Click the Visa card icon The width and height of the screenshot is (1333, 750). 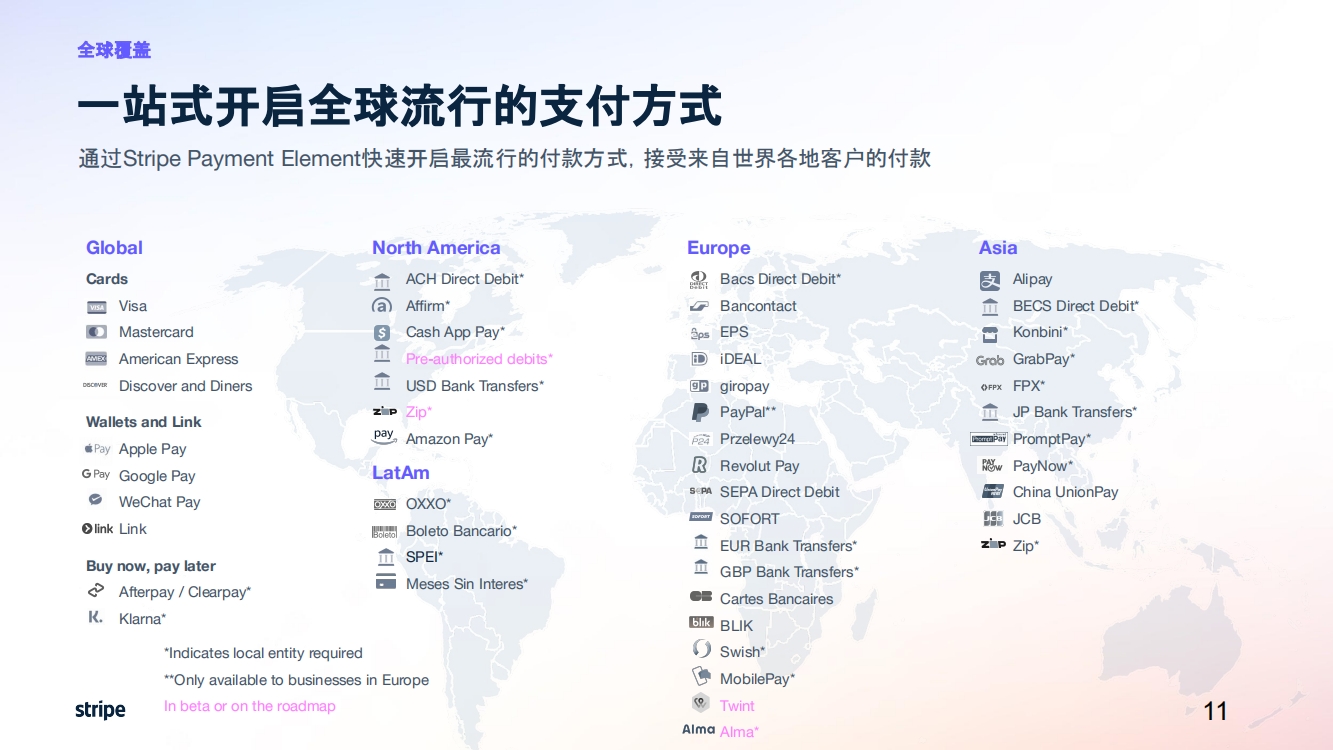[97, 307]
